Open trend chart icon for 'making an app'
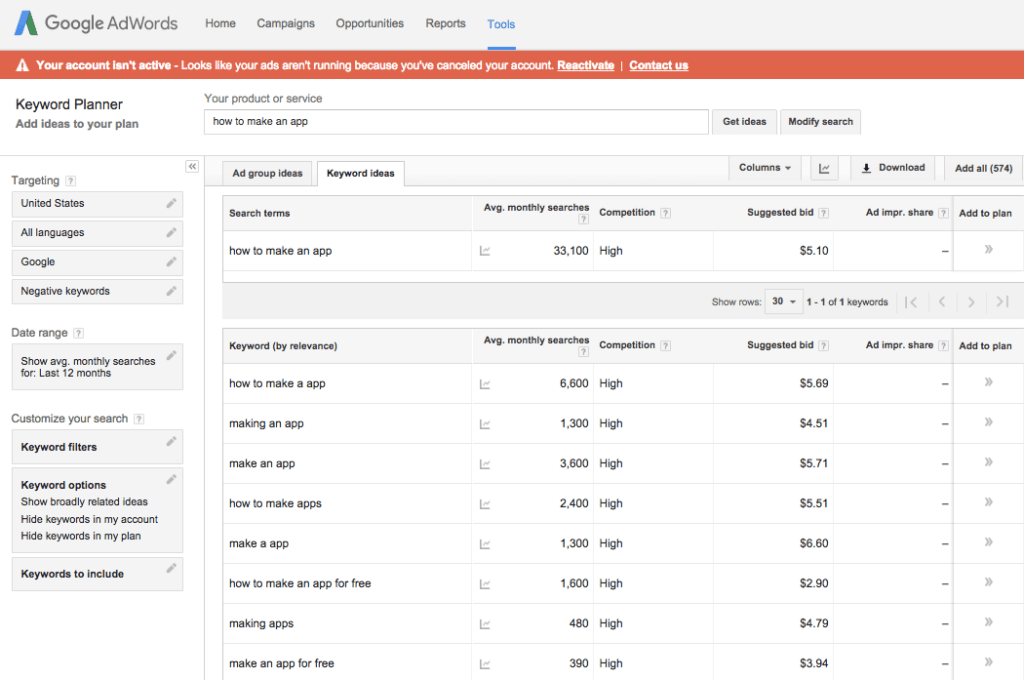 [x=485, y=424]
